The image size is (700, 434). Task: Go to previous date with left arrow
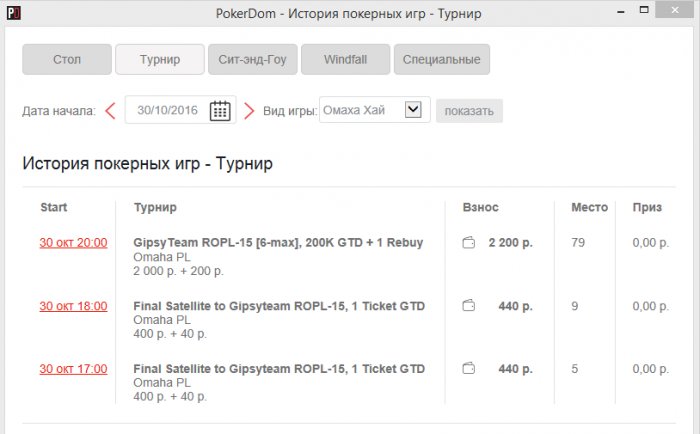[110, 111]
